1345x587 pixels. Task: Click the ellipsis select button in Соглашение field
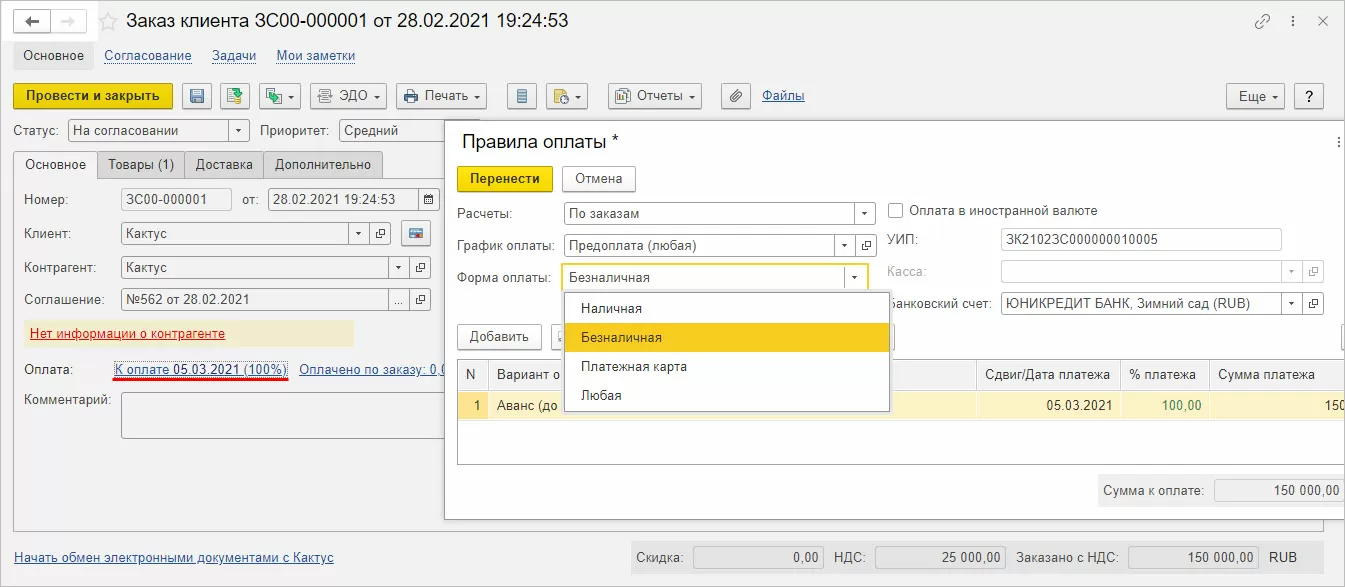399,300
